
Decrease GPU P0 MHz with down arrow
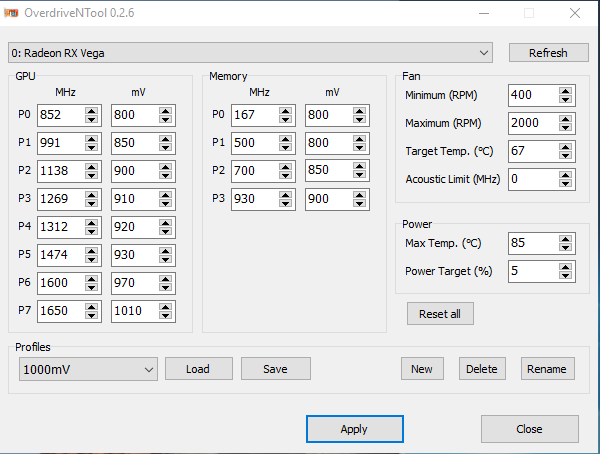tap(91, 119)
